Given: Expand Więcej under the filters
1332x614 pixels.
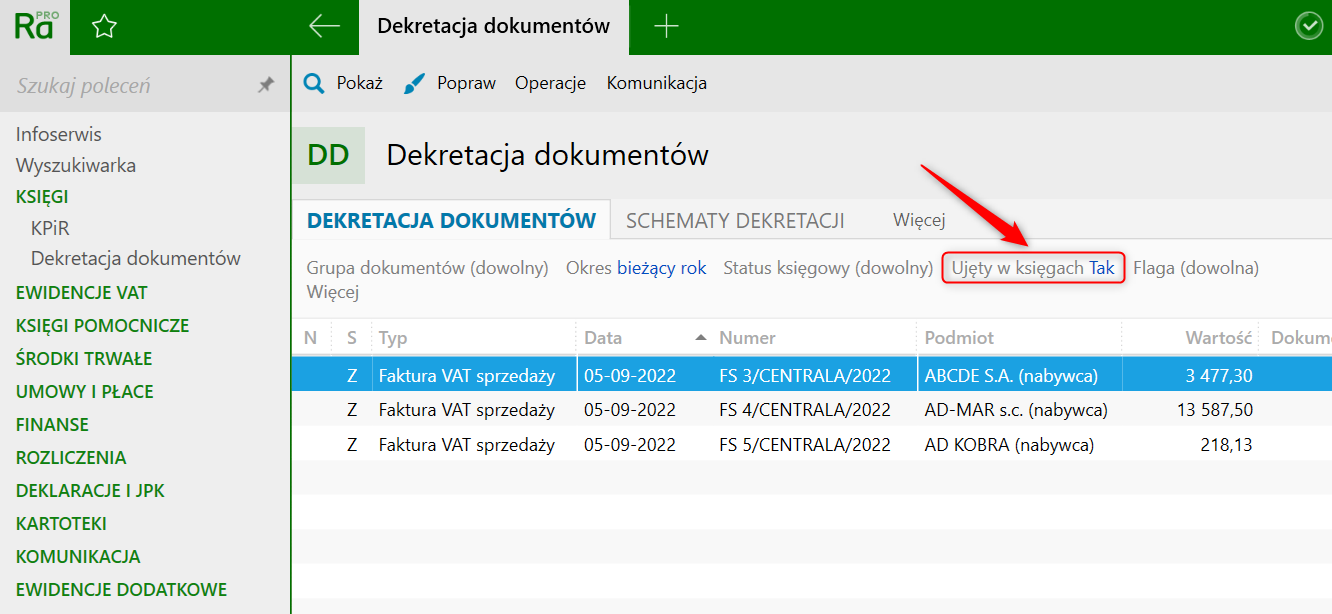Looking at the screenshot, I should pyautogui.click(x=333, y=292).
